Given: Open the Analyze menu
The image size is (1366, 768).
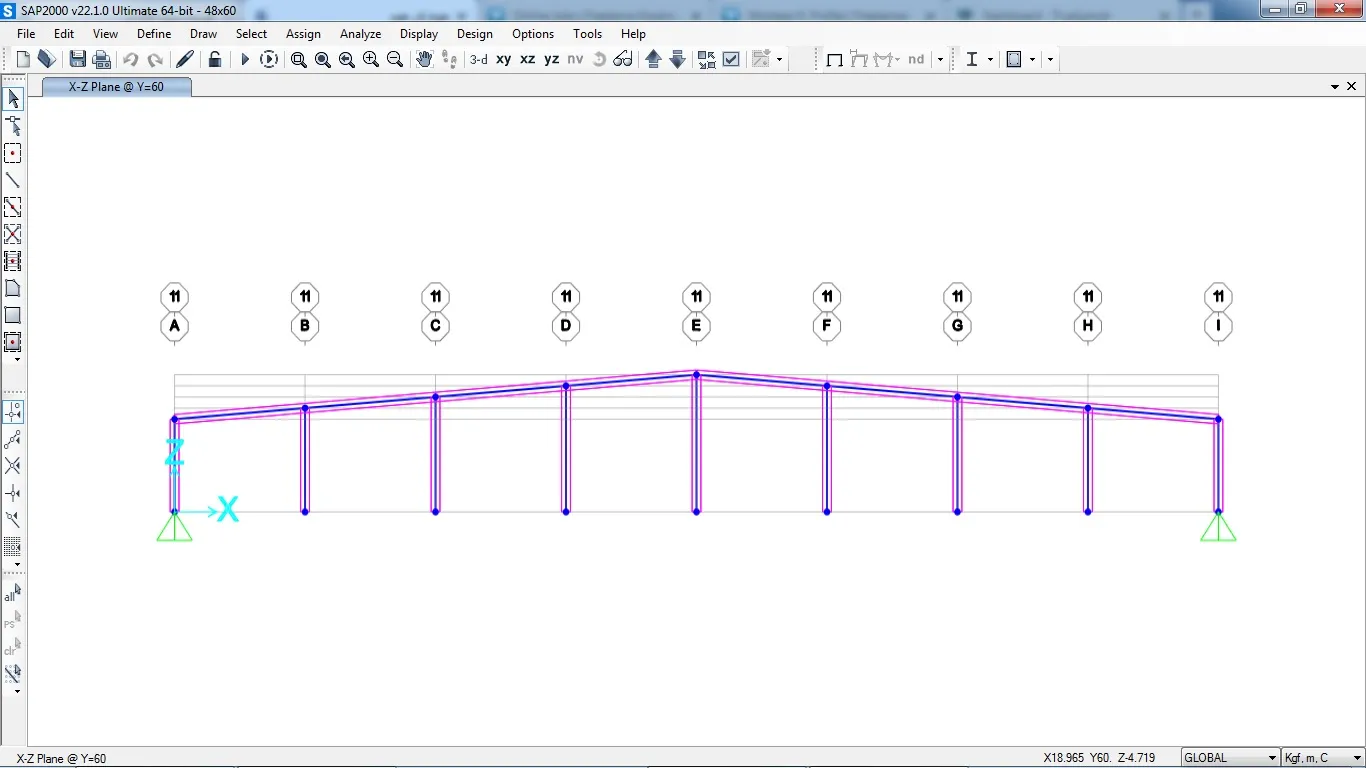Looking at the screenshot, I should (360, 34).
